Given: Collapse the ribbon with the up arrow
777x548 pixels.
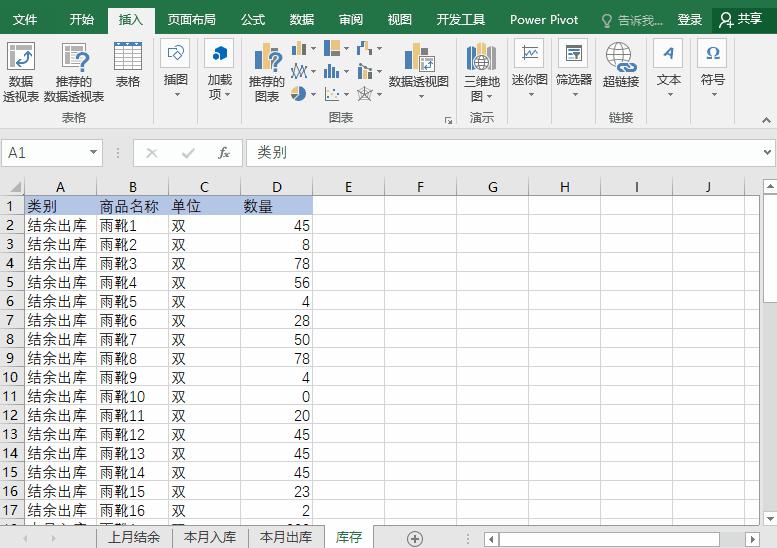Looking at the screenshot, I should point(766,120).
